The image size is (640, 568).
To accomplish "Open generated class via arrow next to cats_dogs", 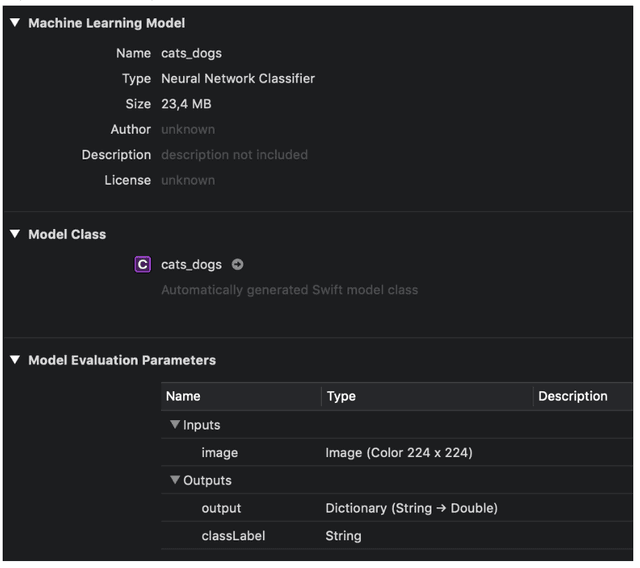I will (x=237, y=265).
